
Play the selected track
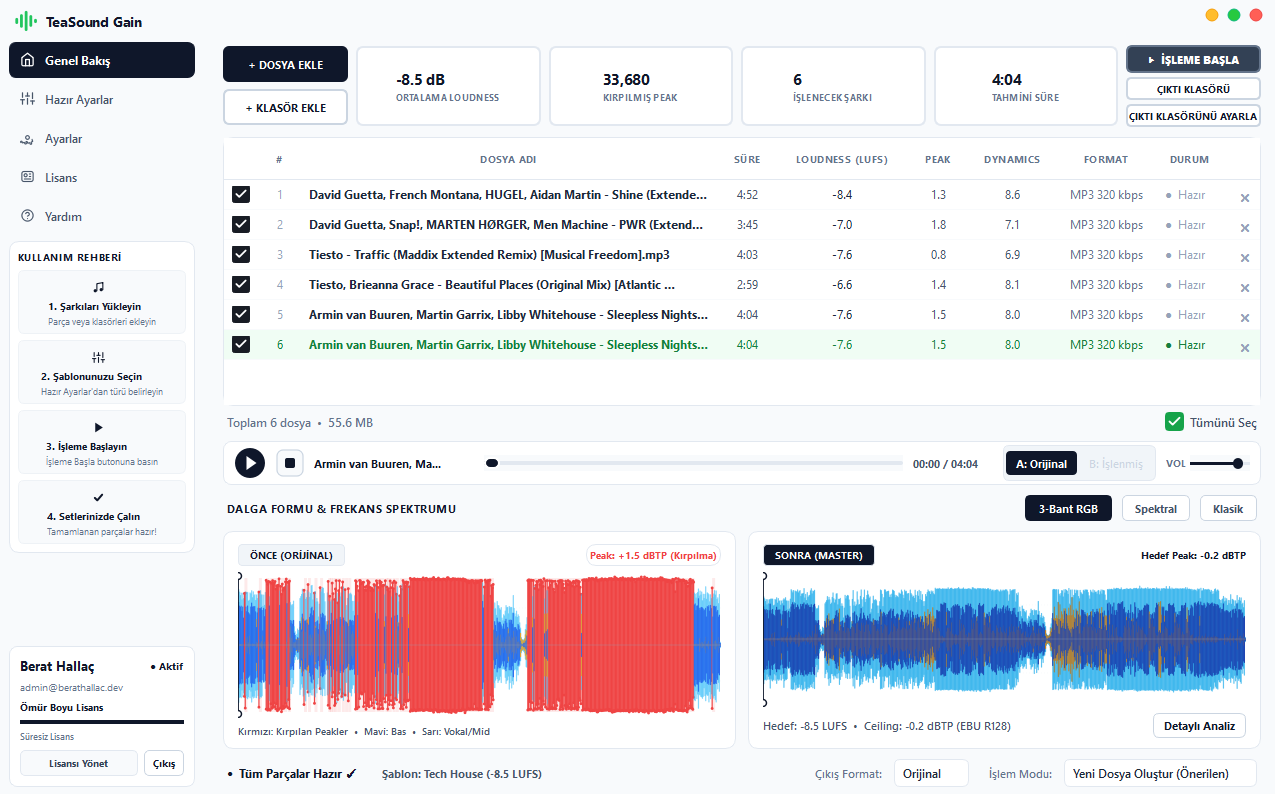(249, 463)
